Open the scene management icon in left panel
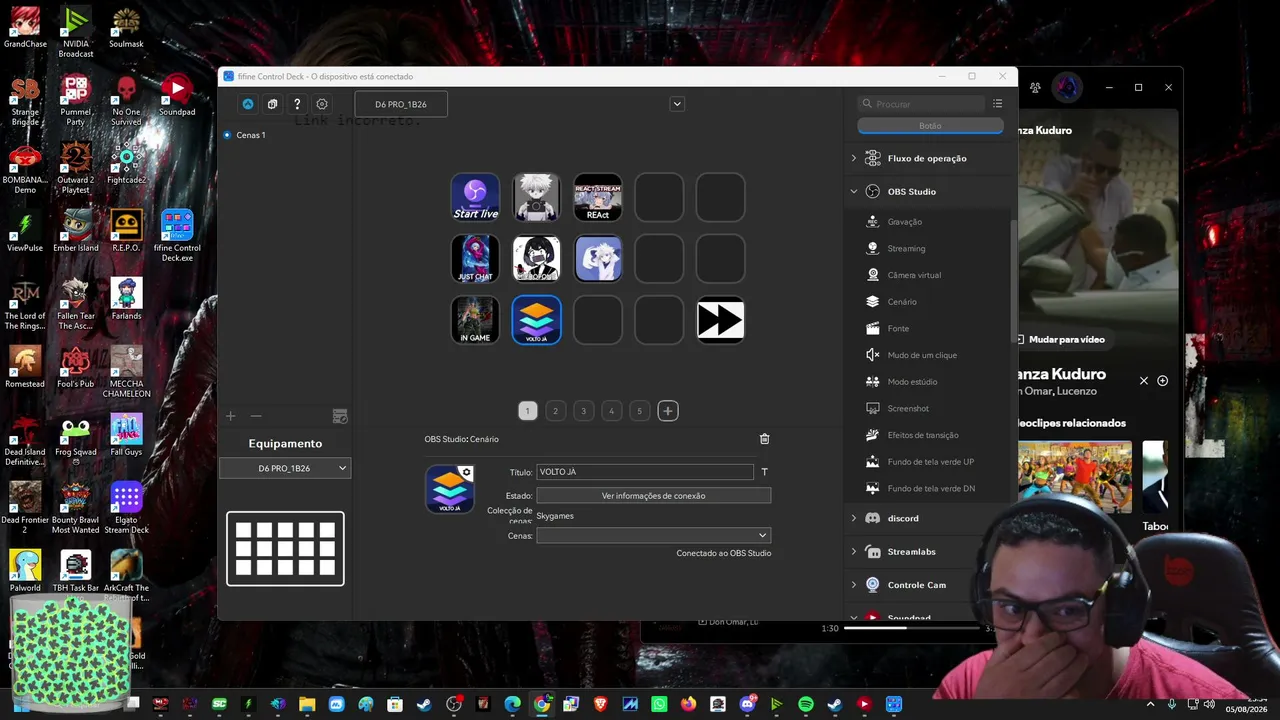The image size is (1280, 720). pyautogui.click(x=340, y=416)
